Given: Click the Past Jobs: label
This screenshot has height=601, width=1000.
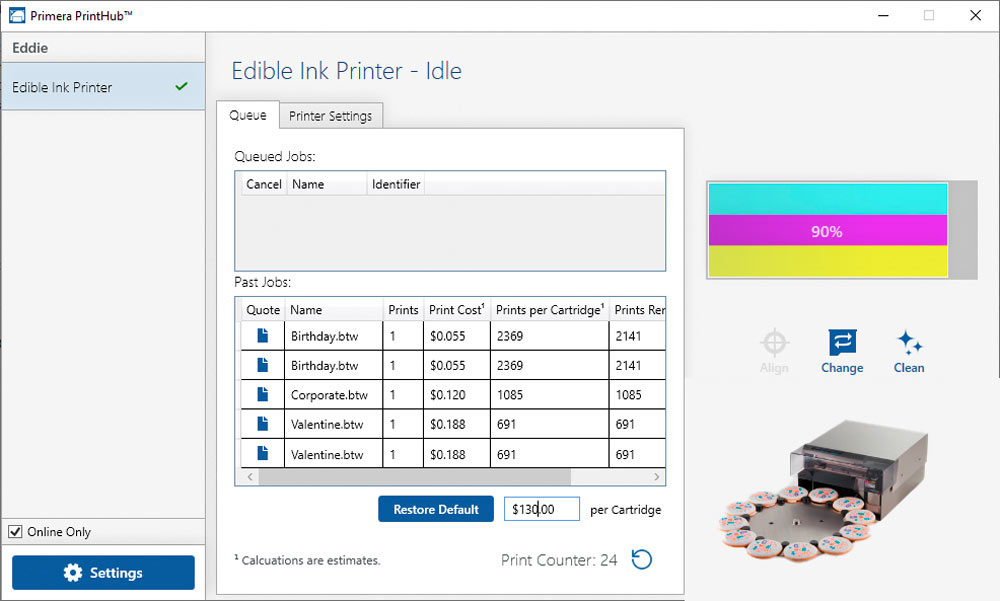Looking at the screenshot, I should pyautogui.click(x=262, y=282).
